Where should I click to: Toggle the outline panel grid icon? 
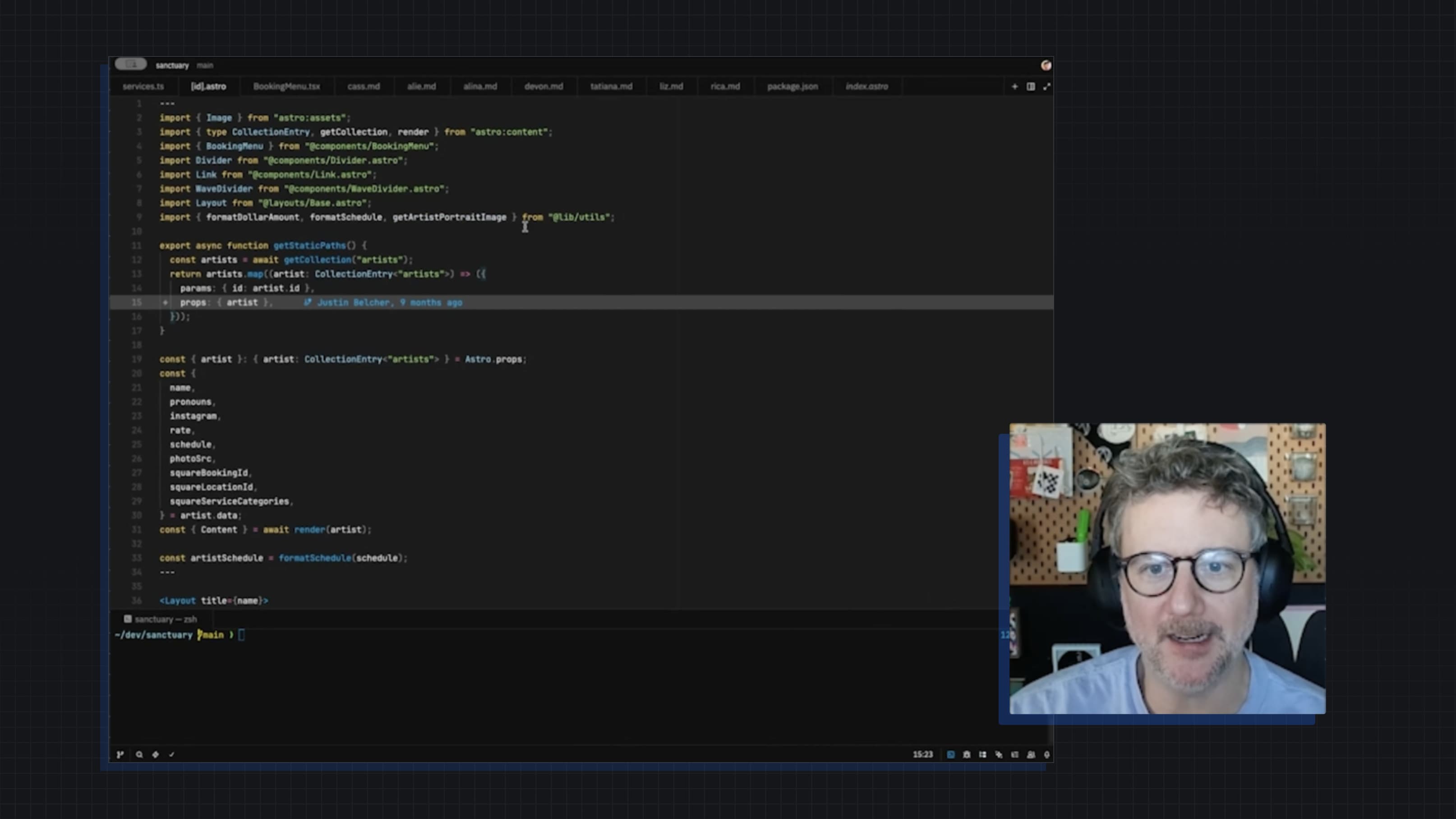pos(982,754)
